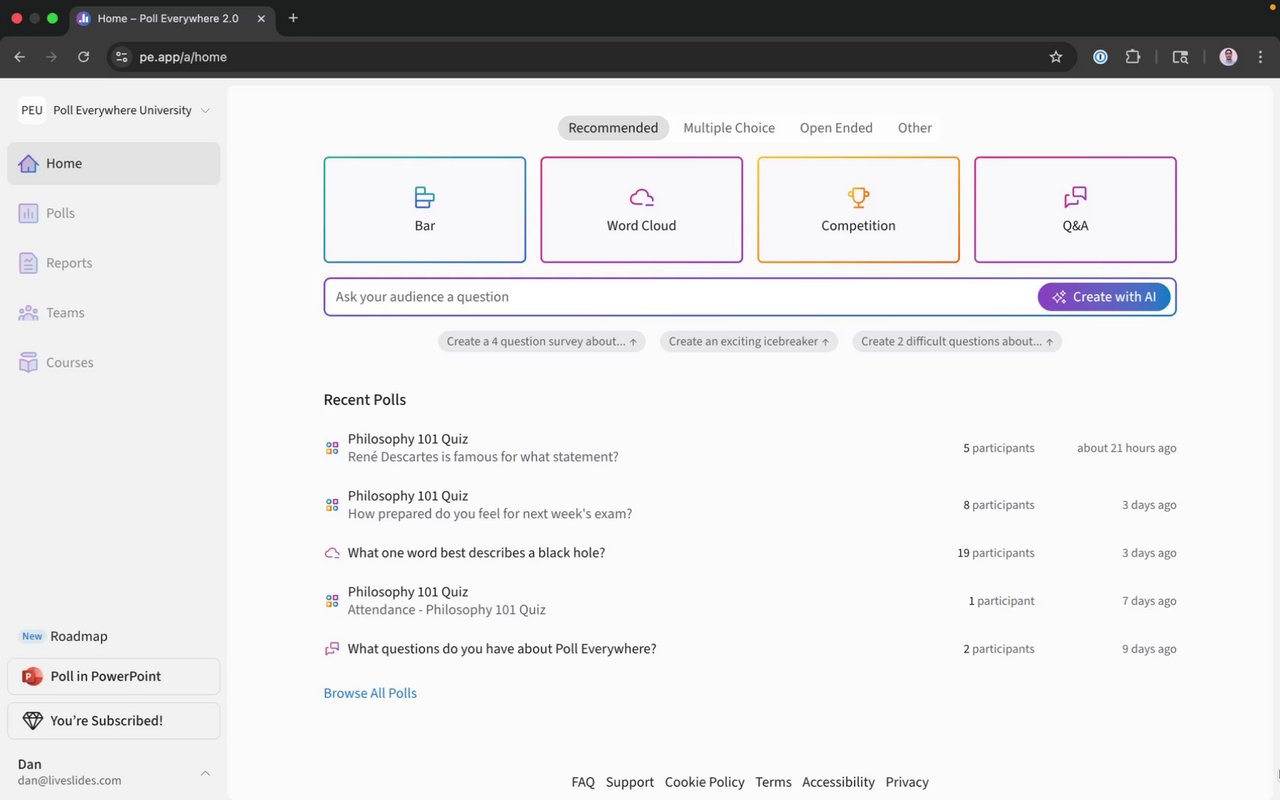Click the PEU organization logo badge
Image resolution: width=1280 pixels, height=800 pixels.
click(x=32, y=110)
